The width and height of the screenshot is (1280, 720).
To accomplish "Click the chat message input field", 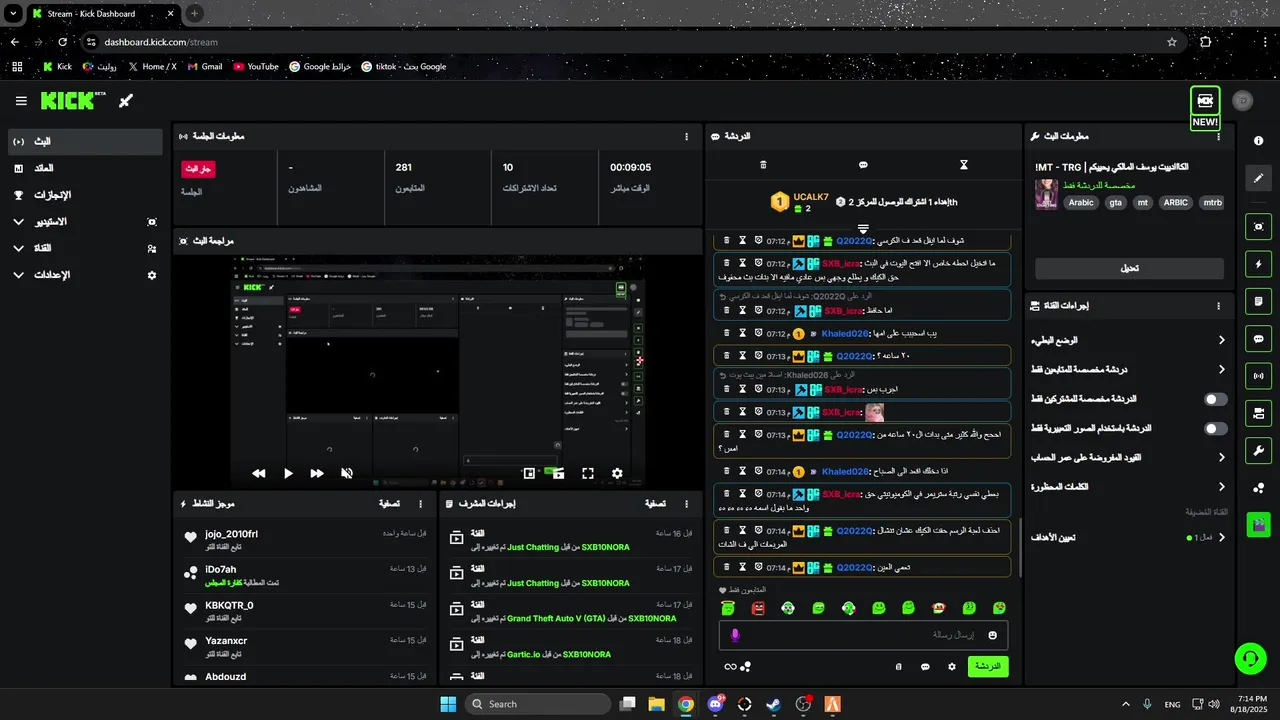I will (864, 635).
